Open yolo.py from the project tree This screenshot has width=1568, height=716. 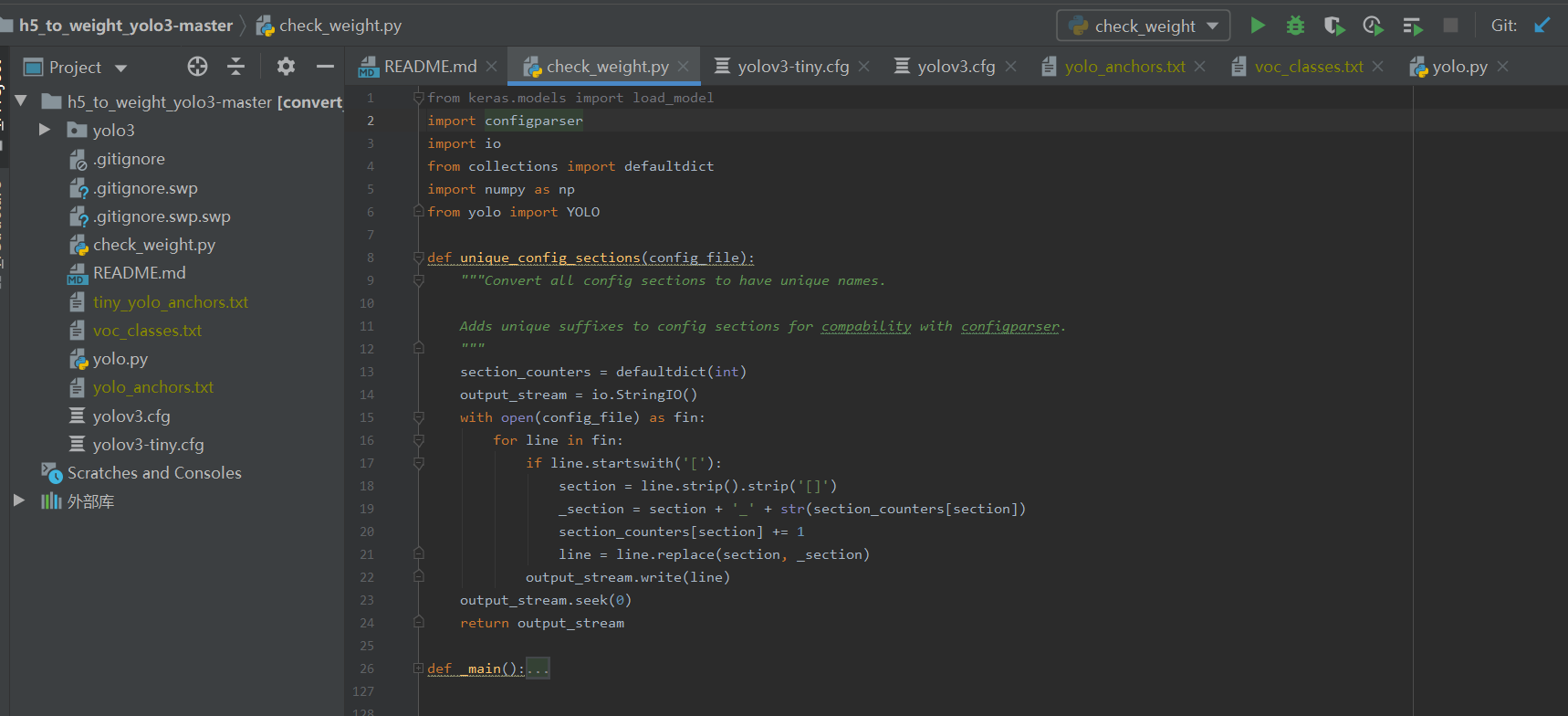(x=120, y=359)
